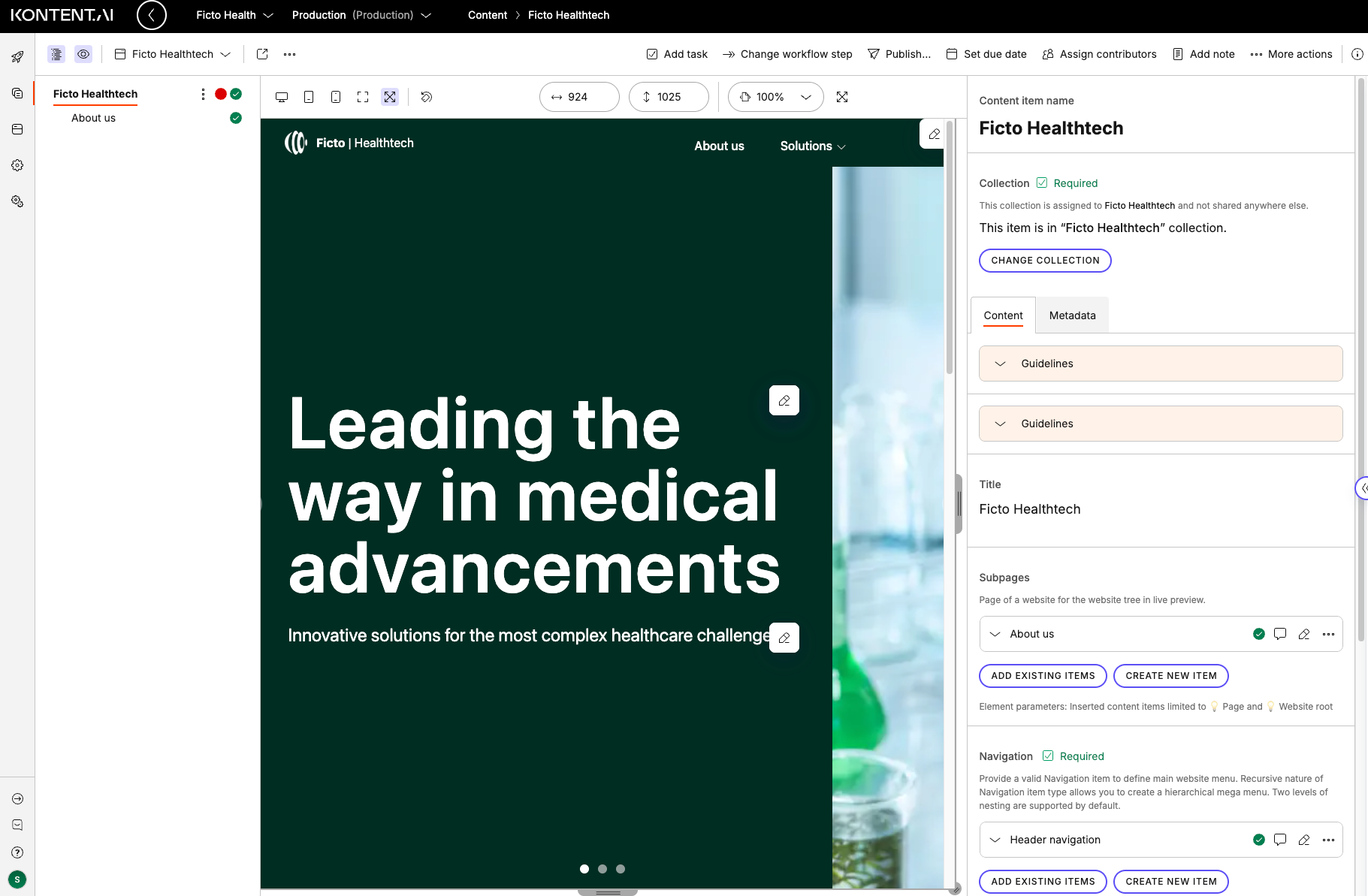Toggle the eye preview mode button
Screen dimensions: 1368x896
(83, 54)
